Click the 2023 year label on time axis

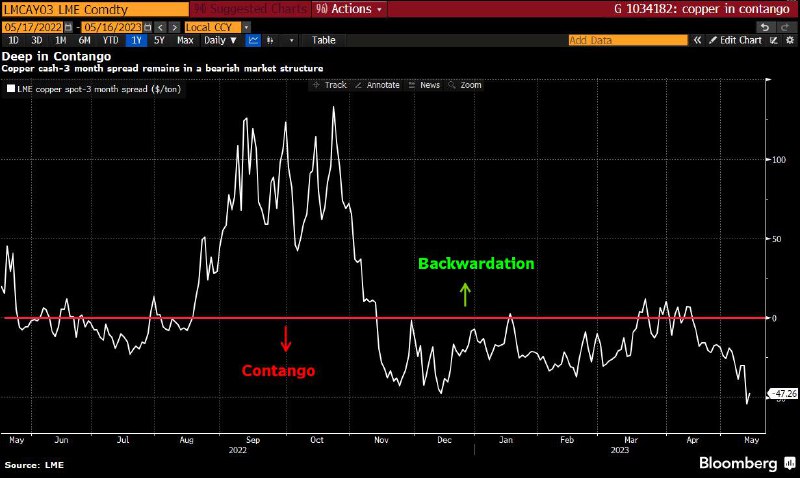[619, 450]
